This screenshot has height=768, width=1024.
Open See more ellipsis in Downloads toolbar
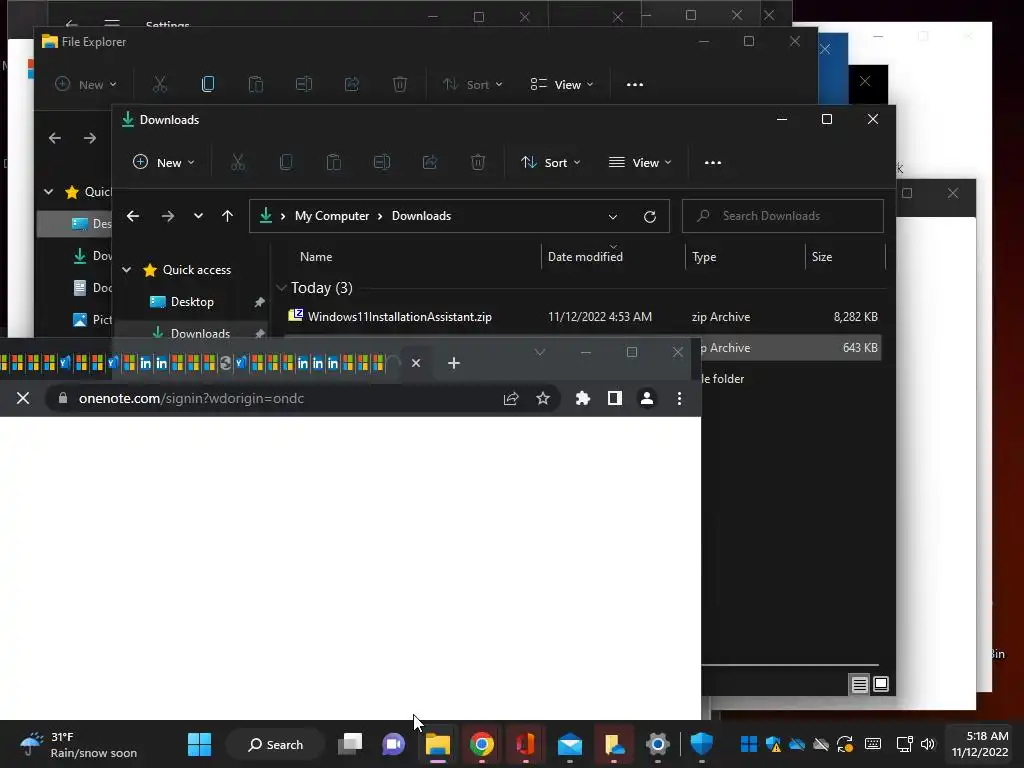tap(713, 163)
